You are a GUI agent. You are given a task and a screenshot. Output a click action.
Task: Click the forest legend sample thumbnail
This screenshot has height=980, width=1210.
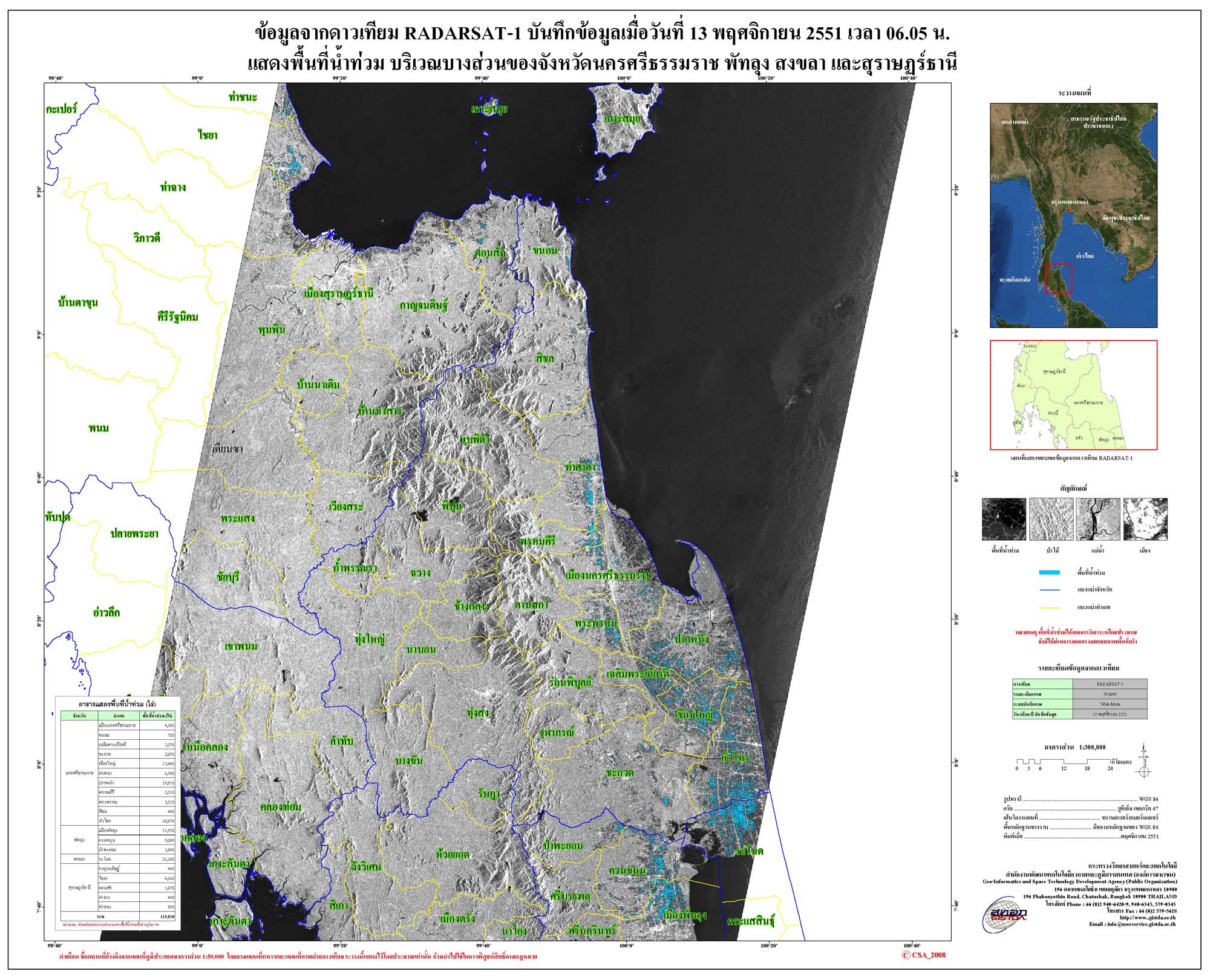pos(1051,519)
